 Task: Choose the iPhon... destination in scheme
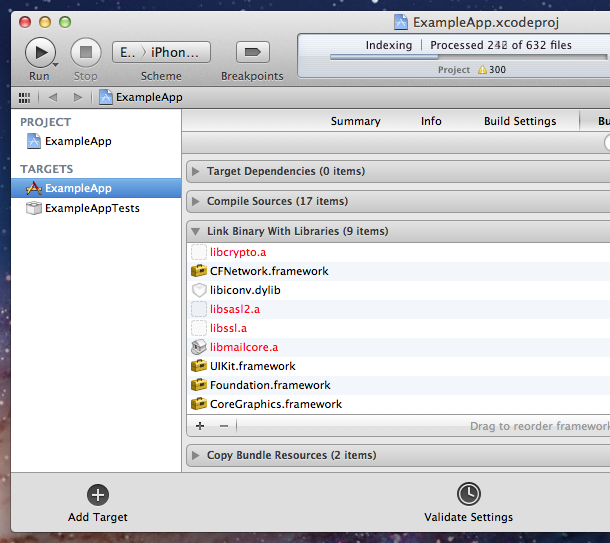click(175, 52)
